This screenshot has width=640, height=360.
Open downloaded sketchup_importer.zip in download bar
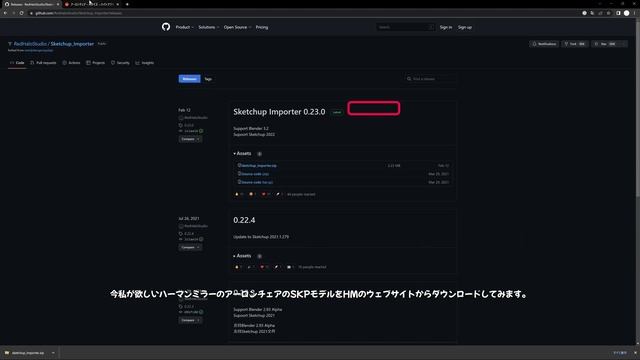point(27,353)
